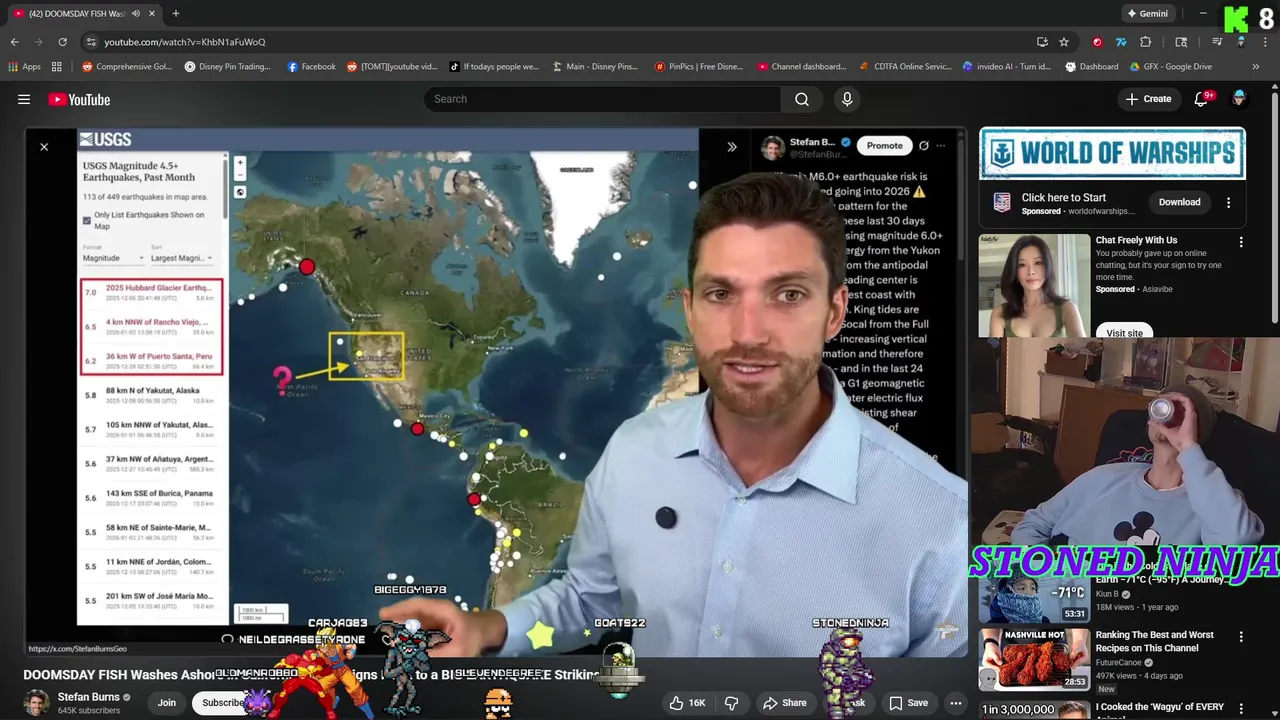Open the If todays people we... TikTok bookmark
1280x720 pixels.
(x=494, y=67)
